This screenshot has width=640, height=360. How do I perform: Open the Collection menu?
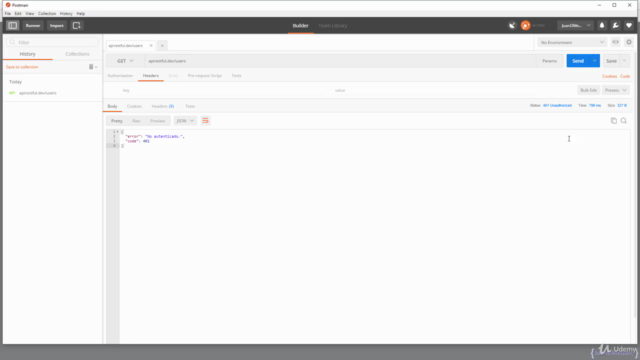pos(47,13)
